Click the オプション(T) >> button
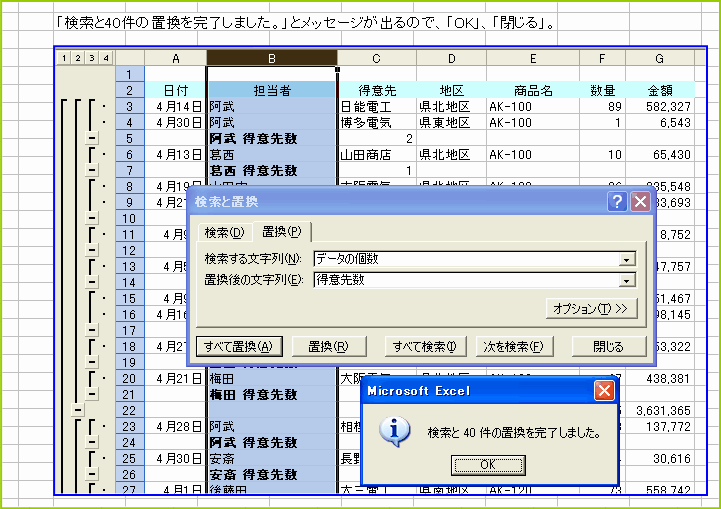This screenshot has height=509, width=721. click(592, 309)
